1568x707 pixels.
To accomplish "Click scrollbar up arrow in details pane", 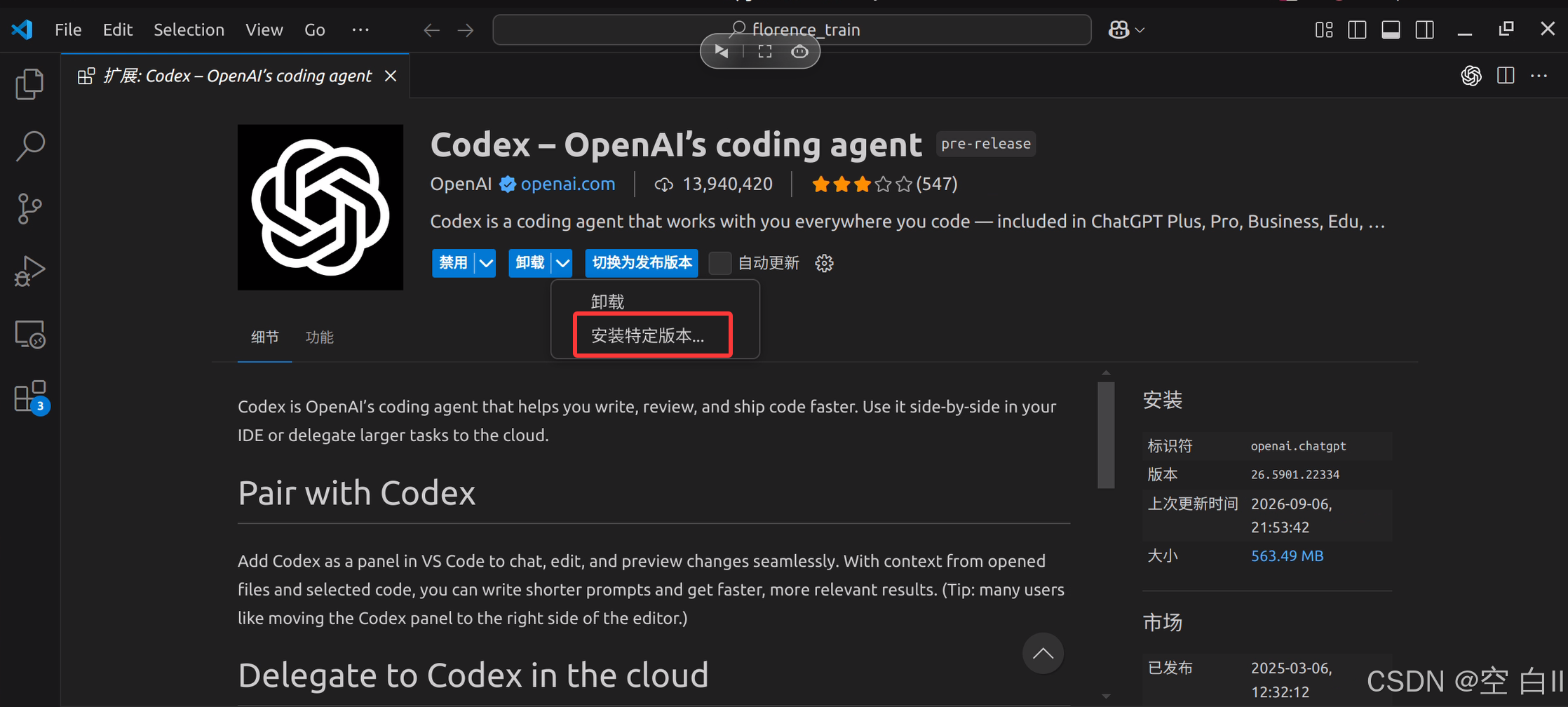I will tap(1106, 373).
